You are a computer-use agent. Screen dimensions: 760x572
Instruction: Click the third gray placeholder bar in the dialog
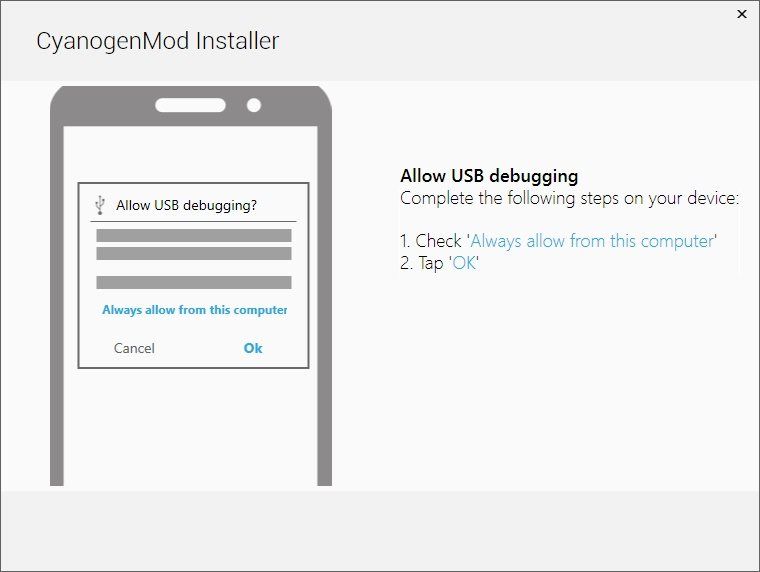tap(194, 283)
